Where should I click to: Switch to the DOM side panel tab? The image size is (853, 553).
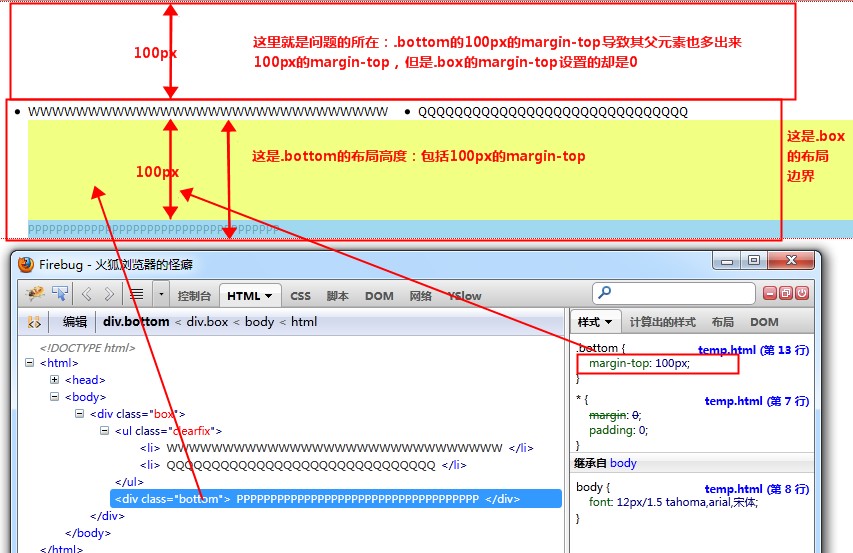(764, 322)
